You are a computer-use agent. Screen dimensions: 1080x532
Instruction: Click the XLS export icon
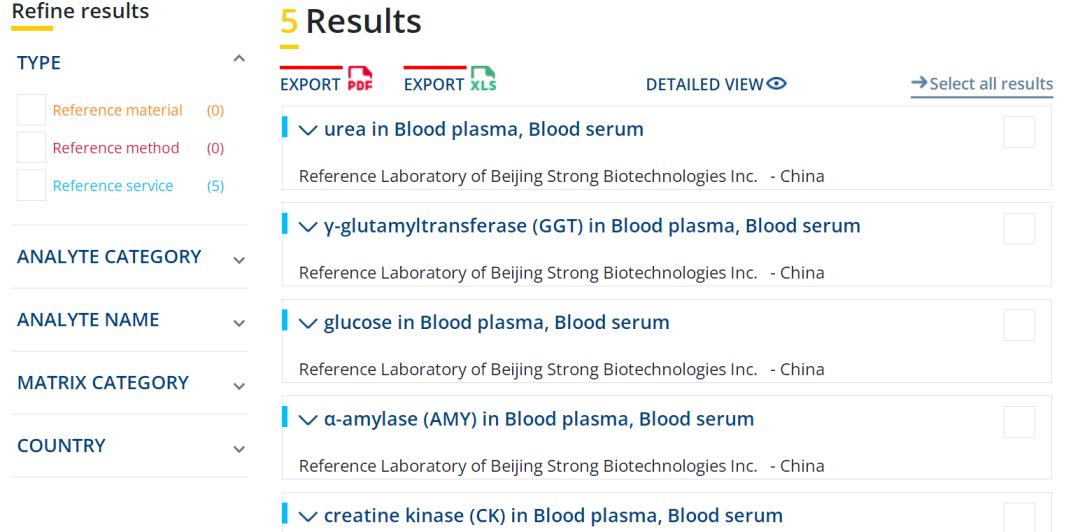click(483, 80)
